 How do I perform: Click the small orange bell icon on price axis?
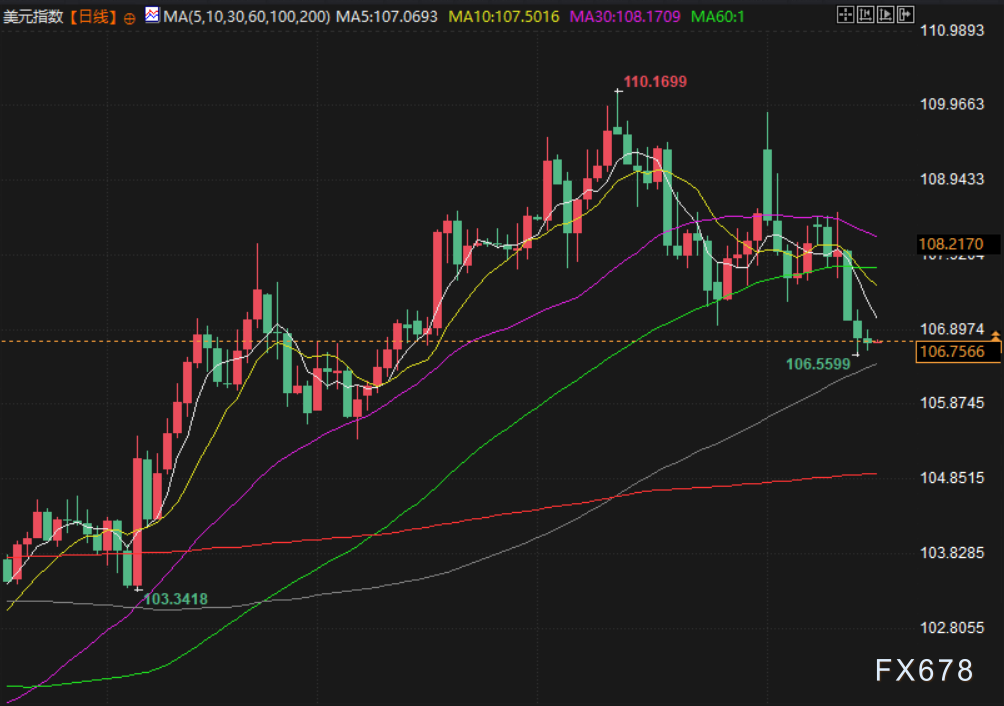(x=995, y=335)
